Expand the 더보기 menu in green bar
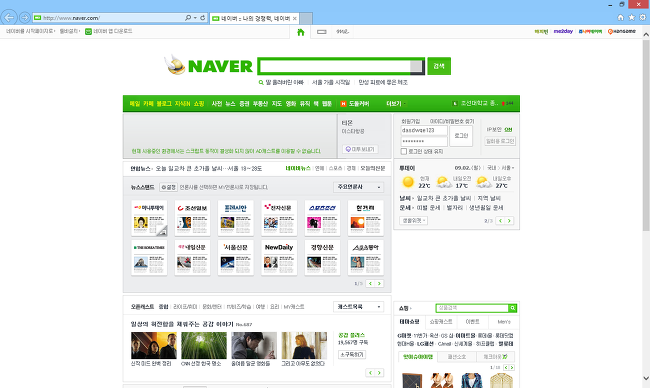The image size is (650, 388). tap(396, 104)
